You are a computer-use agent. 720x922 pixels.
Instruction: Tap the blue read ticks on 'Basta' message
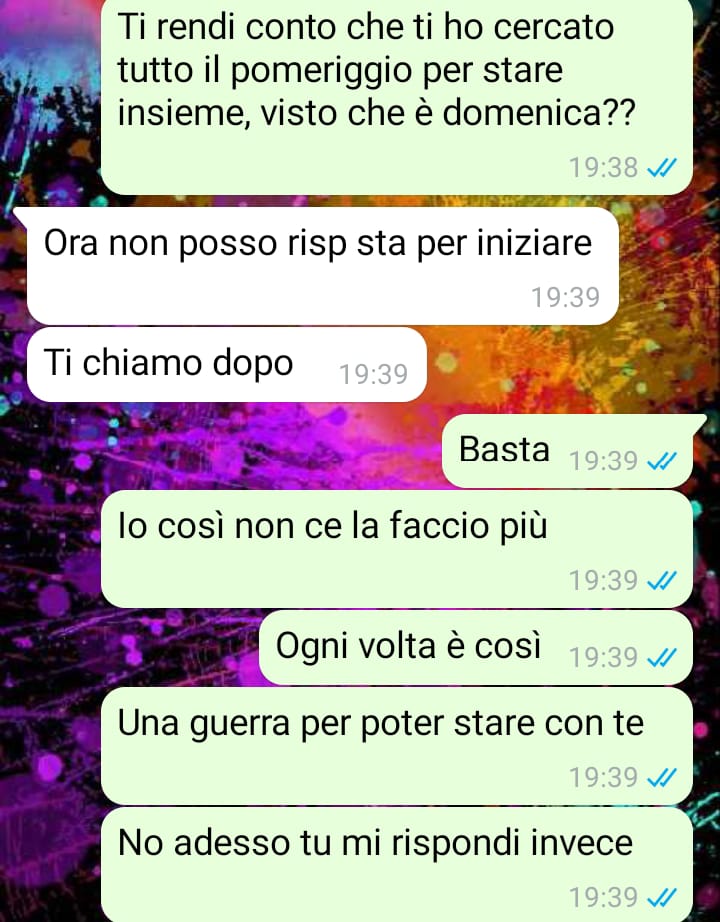pyautogui.click(x=662, y=462)
